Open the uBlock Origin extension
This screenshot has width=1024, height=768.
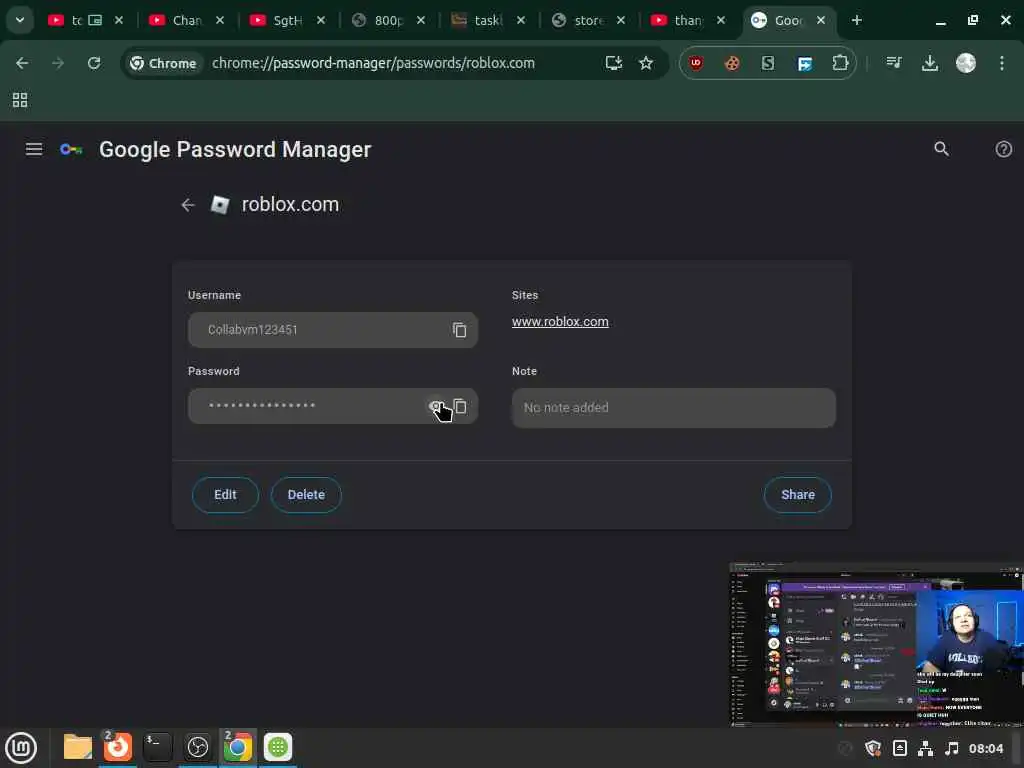(696, 63)
